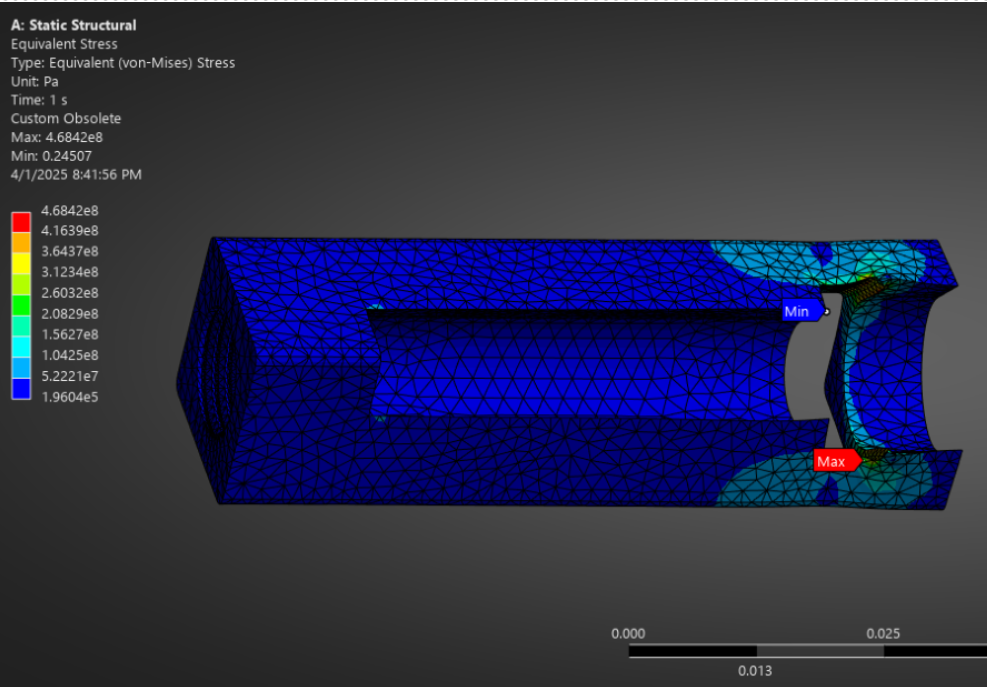Click the "Unit: Pa" text
This screenshot has width=987, height=687.
(35, 81)
